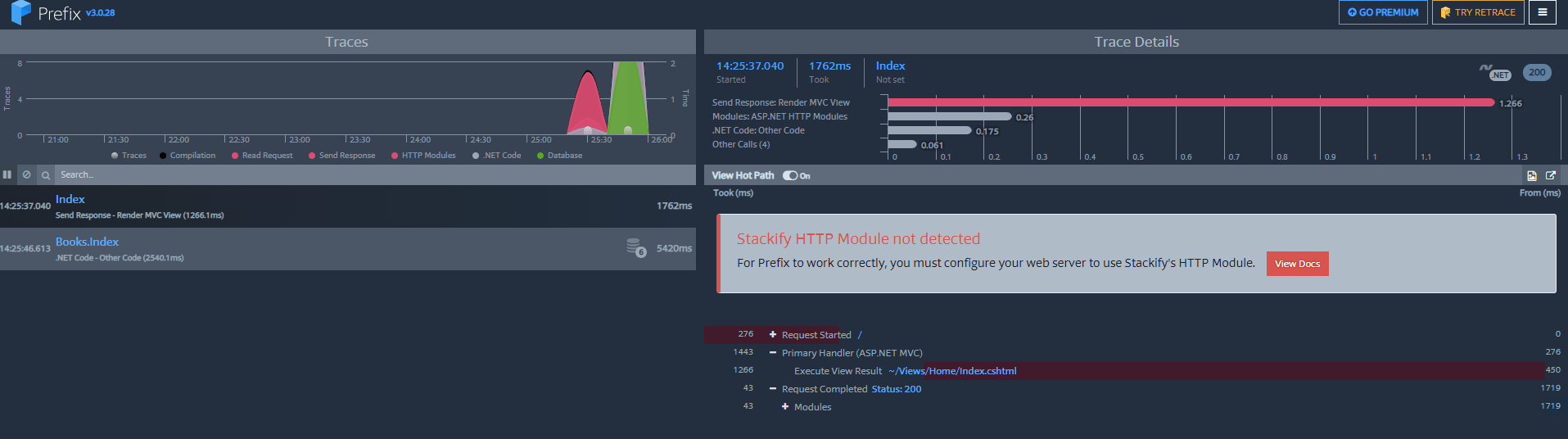Toggle HTTP Modules legend series
Viewport: 1568px width, 439px height.
click(x=423, y=155)
